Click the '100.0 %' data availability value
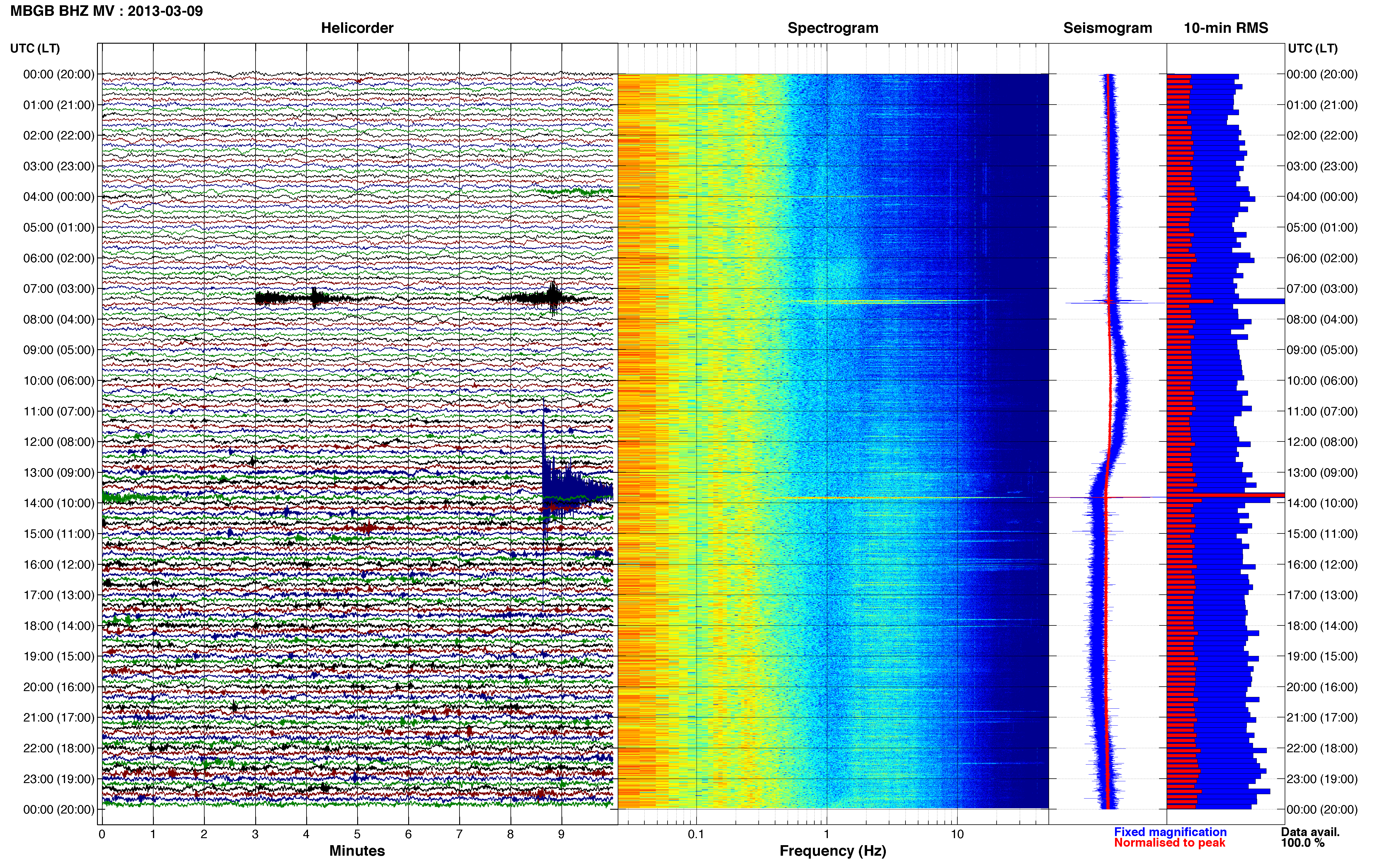This screenshot has height=868, width=1389. tap(1302, 843)
